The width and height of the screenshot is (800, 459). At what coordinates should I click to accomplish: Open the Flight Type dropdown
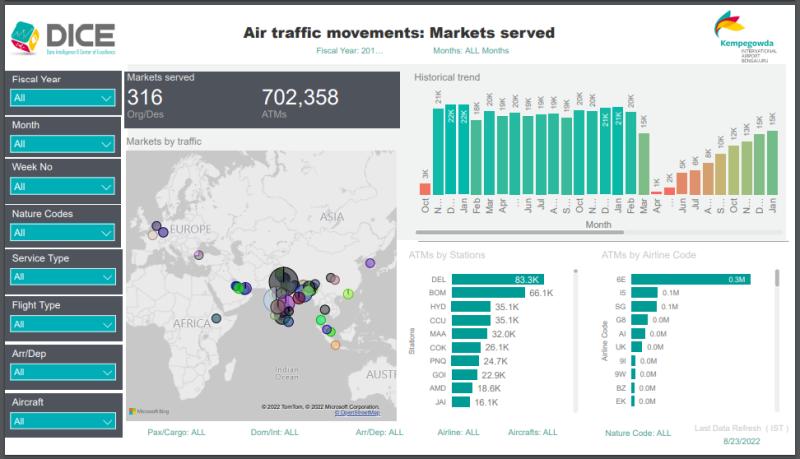(x=63, y=324)
